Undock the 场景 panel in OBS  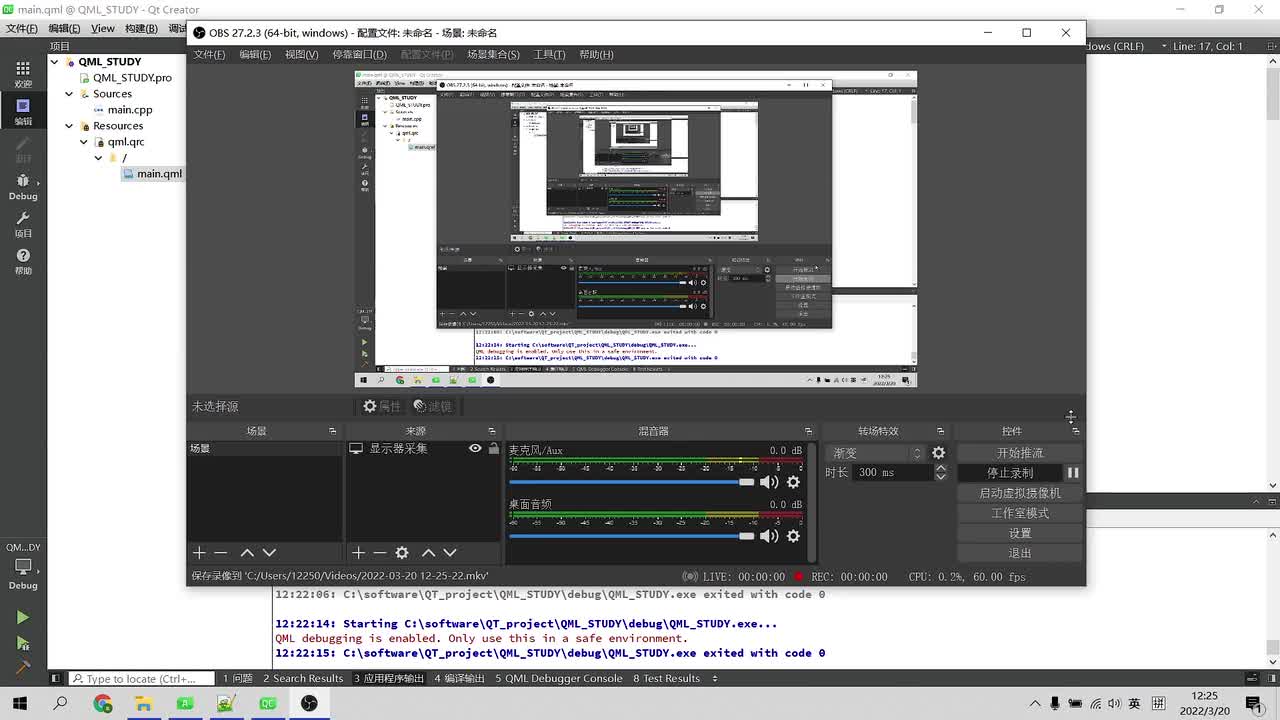(333, 431)
